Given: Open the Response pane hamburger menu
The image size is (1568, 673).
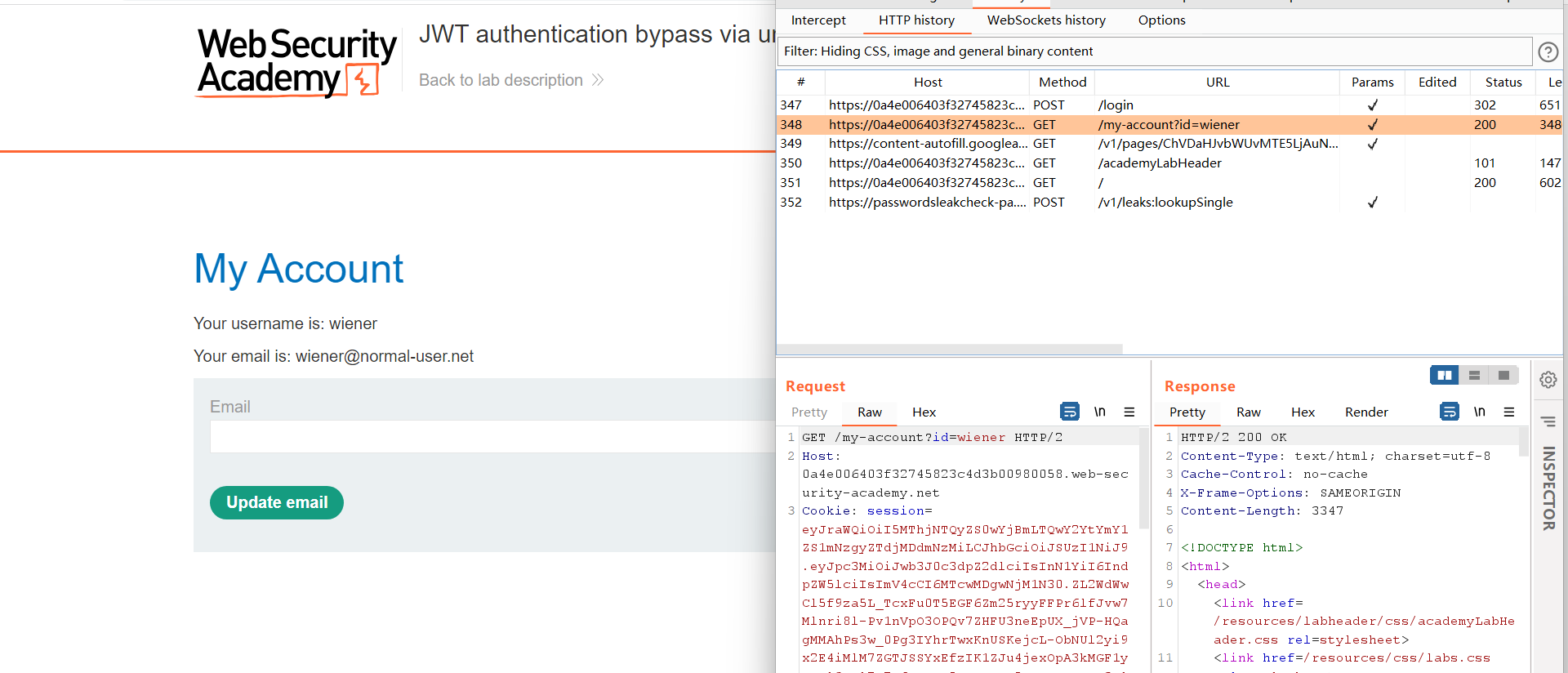Looking at the screenshot, I should point(1509,412).
